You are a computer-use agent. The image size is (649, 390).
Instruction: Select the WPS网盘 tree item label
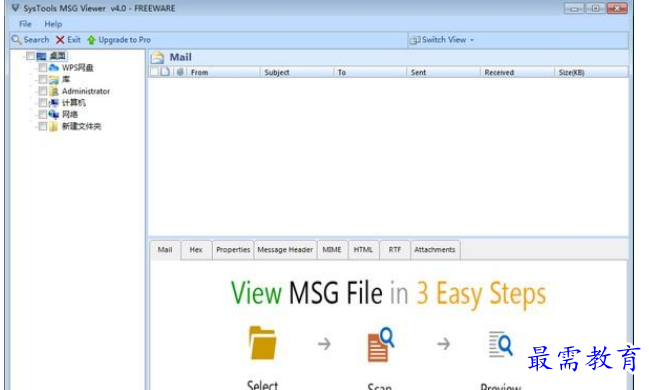[78, 67]
